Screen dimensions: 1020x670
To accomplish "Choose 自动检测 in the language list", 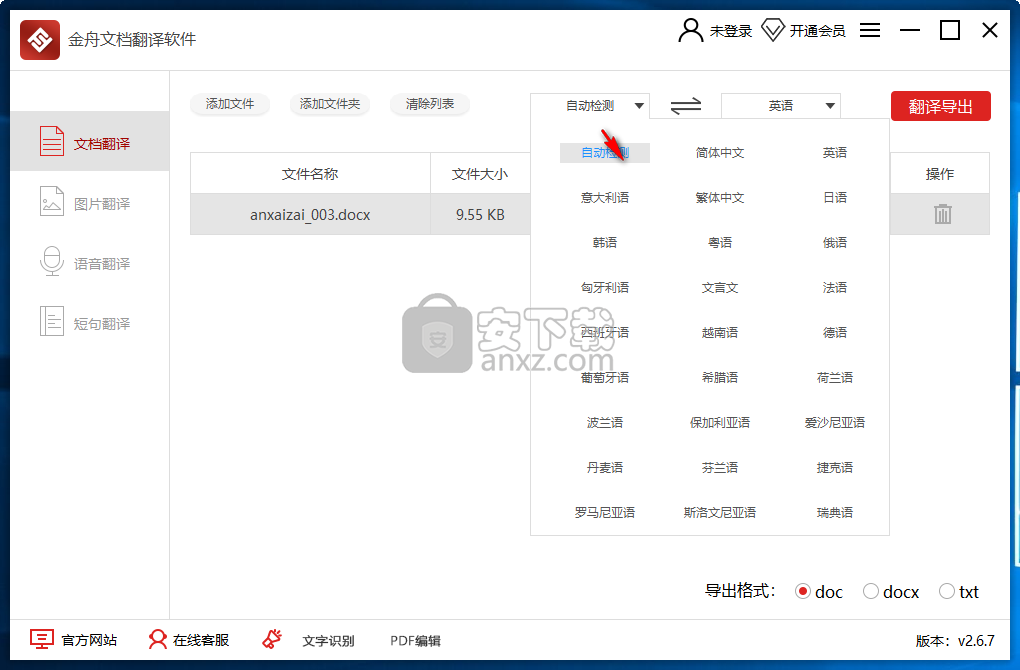I will (604, 153).
